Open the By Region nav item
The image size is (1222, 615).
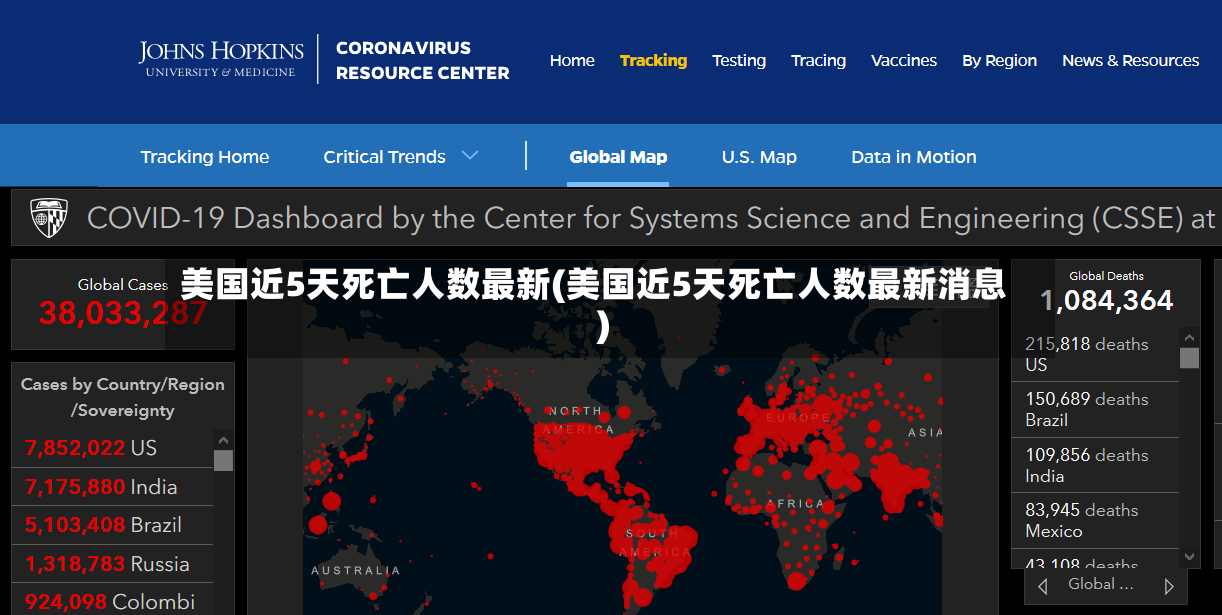(999, 60)
